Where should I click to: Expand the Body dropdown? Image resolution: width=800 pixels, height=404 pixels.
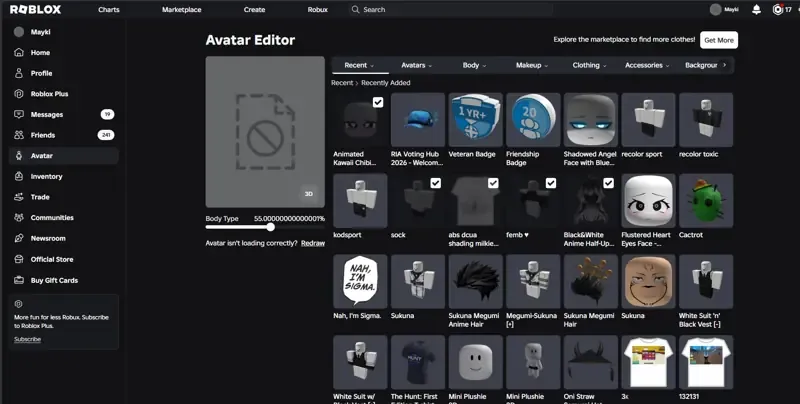[474, 65]
